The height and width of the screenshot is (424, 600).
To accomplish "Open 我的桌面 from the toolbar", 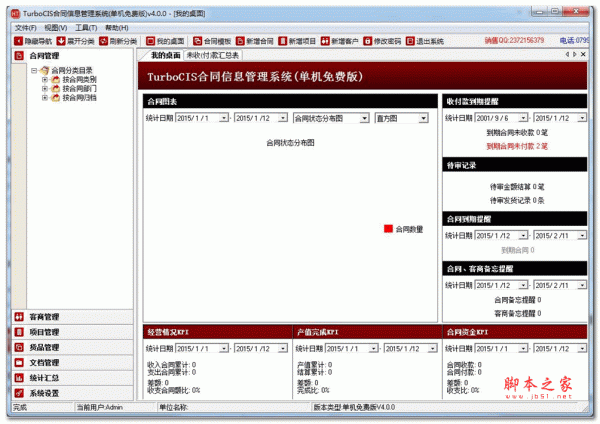I will click(x=165, y=41).
